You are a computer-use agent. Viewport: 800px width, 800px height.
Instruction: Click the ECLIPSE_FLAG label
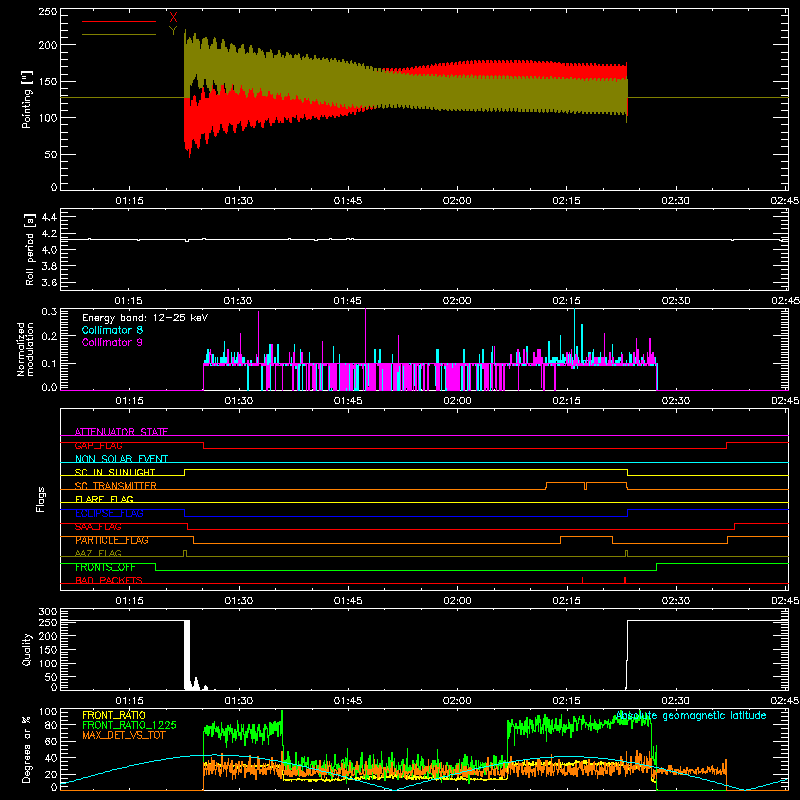tap(109, 513)
